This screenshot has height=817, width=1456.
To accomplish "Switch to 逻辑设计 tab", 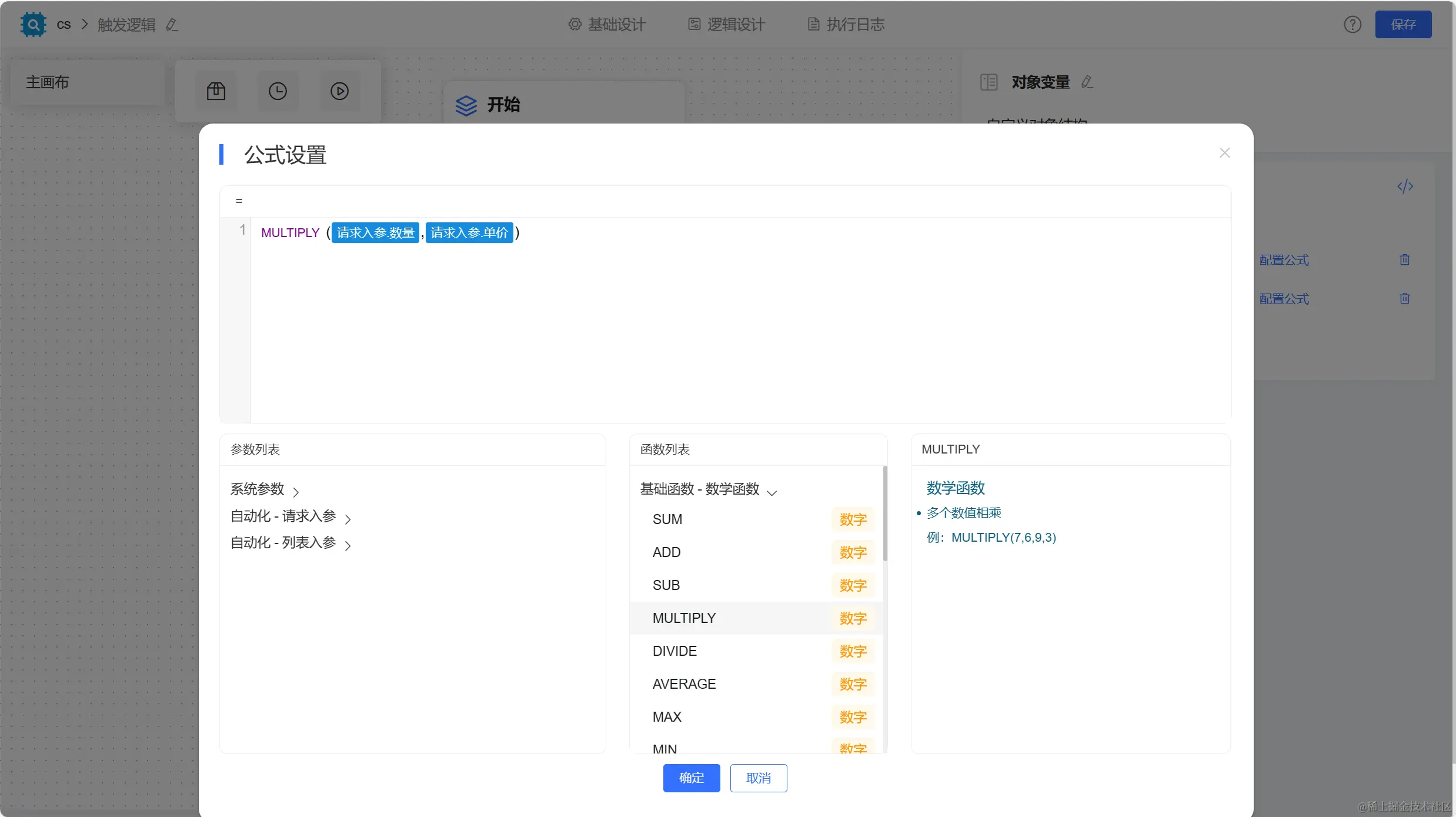I will point(727,24).
